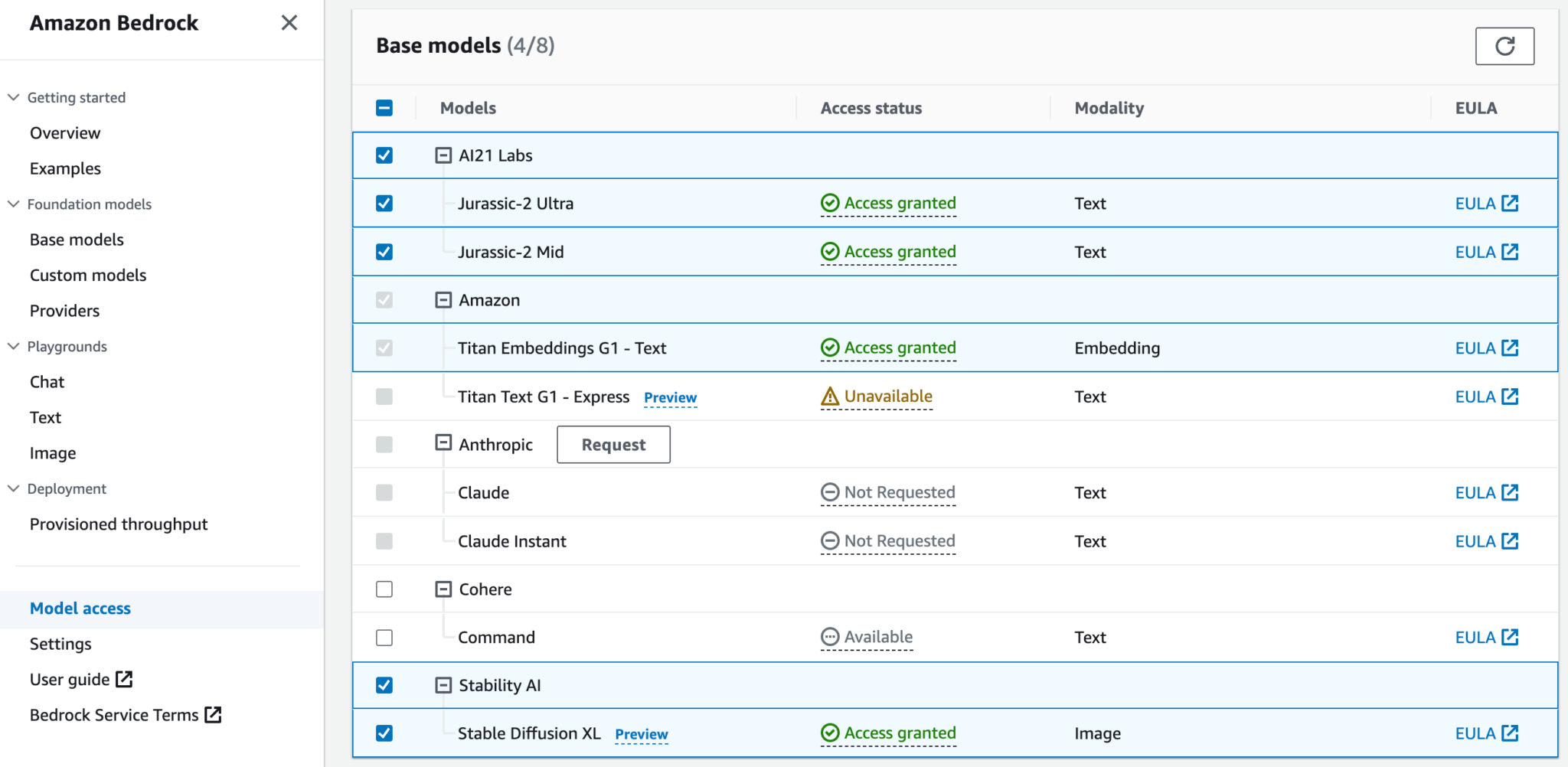Collapse the Foundation models sidebar section
This screenshot has width=1568, height=767.
14,204
